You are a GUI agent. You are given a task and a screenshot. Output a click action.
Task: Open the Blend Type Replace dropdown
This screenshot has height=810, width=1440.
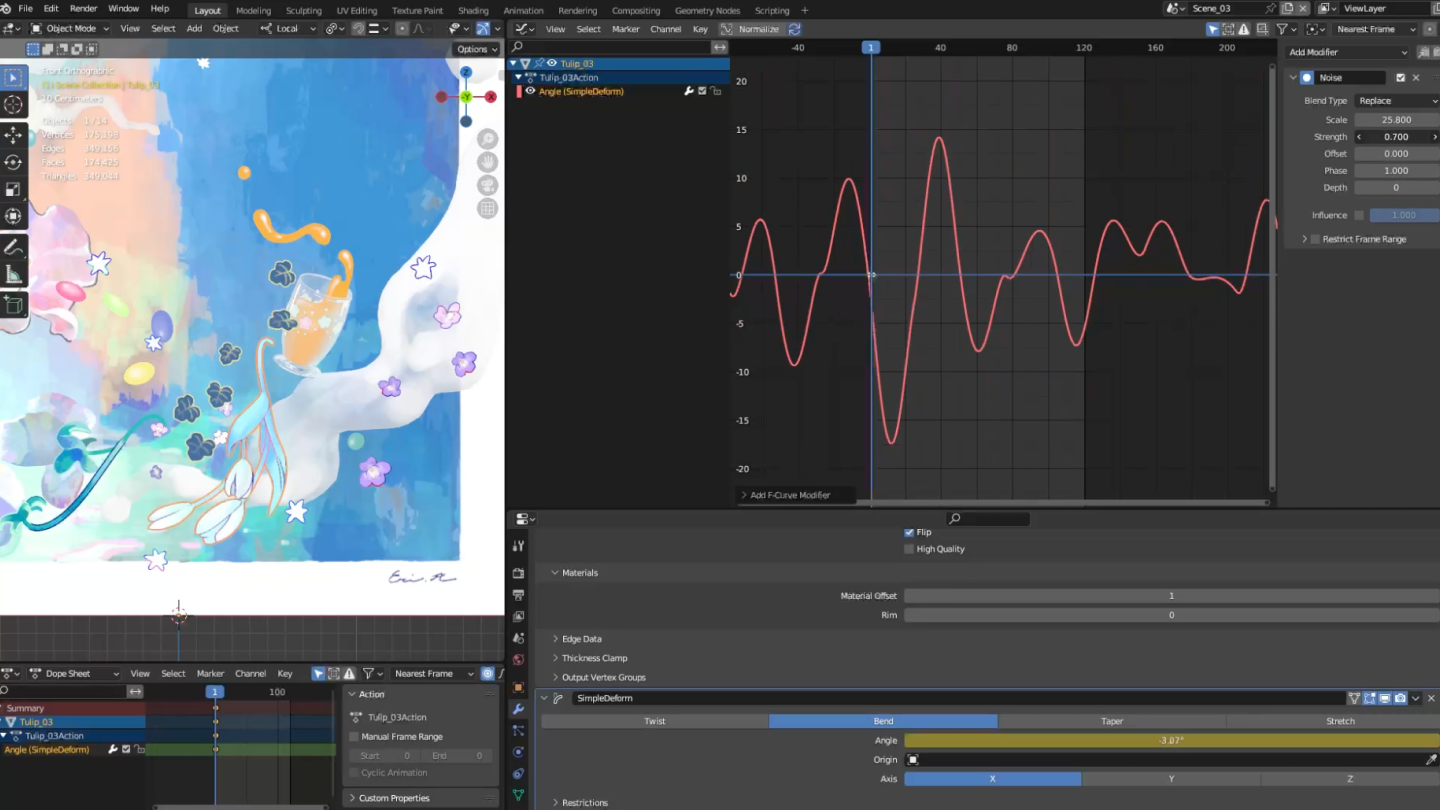pyautogui.click(x=1397, y=101)
